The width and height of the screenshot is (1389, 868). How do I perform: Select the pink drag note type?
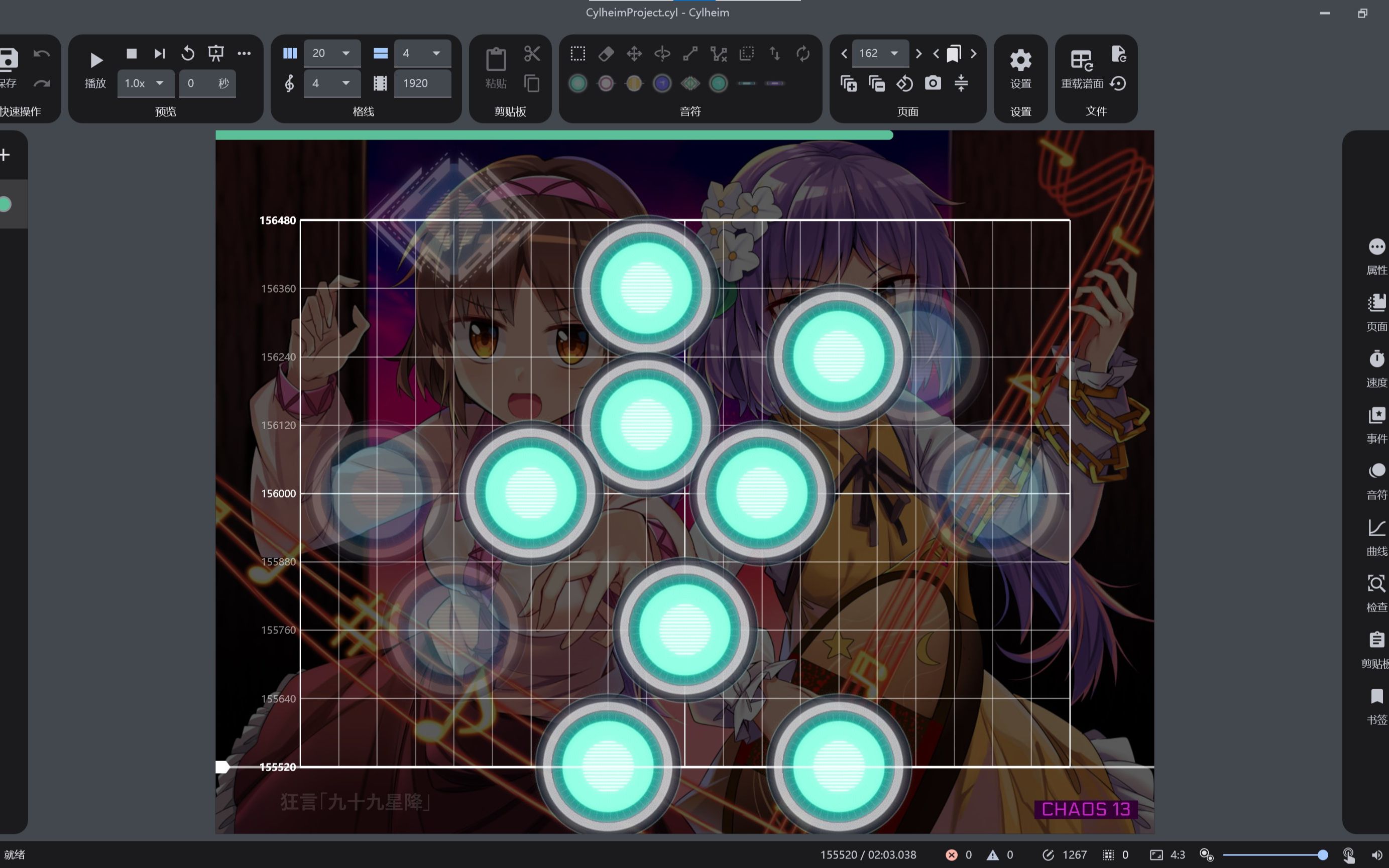tap(606, 83)
